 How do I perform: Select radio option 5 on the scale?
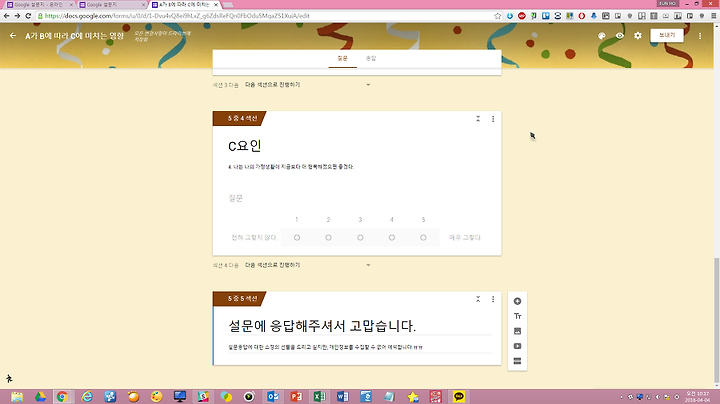click(423, 238)
